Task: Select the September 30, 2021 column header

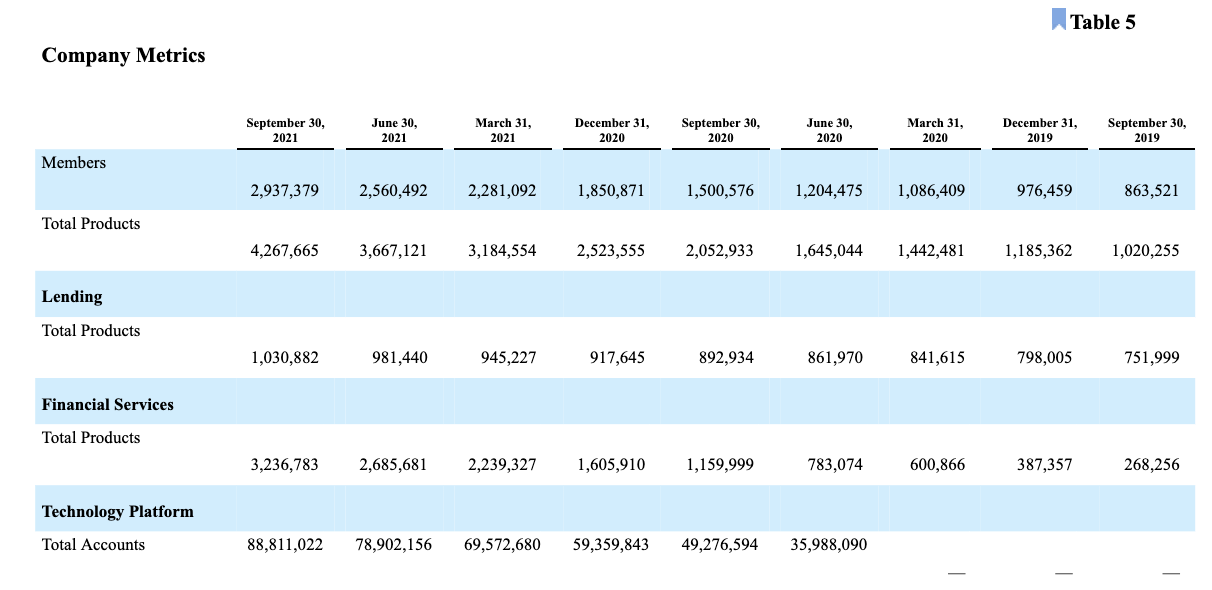Action: coord(285,130)
